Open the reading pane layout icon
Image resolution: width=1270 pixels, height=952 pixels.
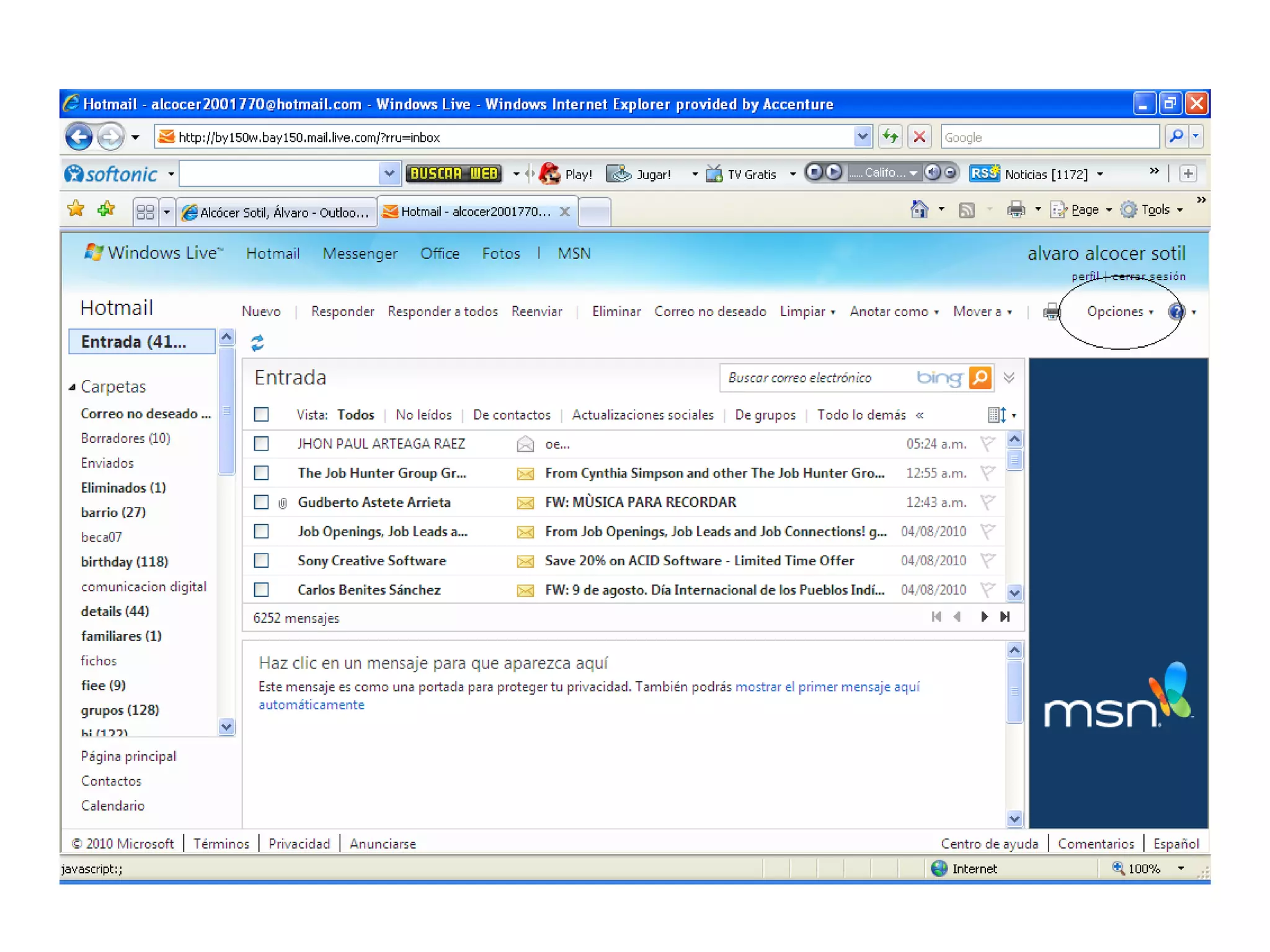pyautogui.click(x=997, y=415)
